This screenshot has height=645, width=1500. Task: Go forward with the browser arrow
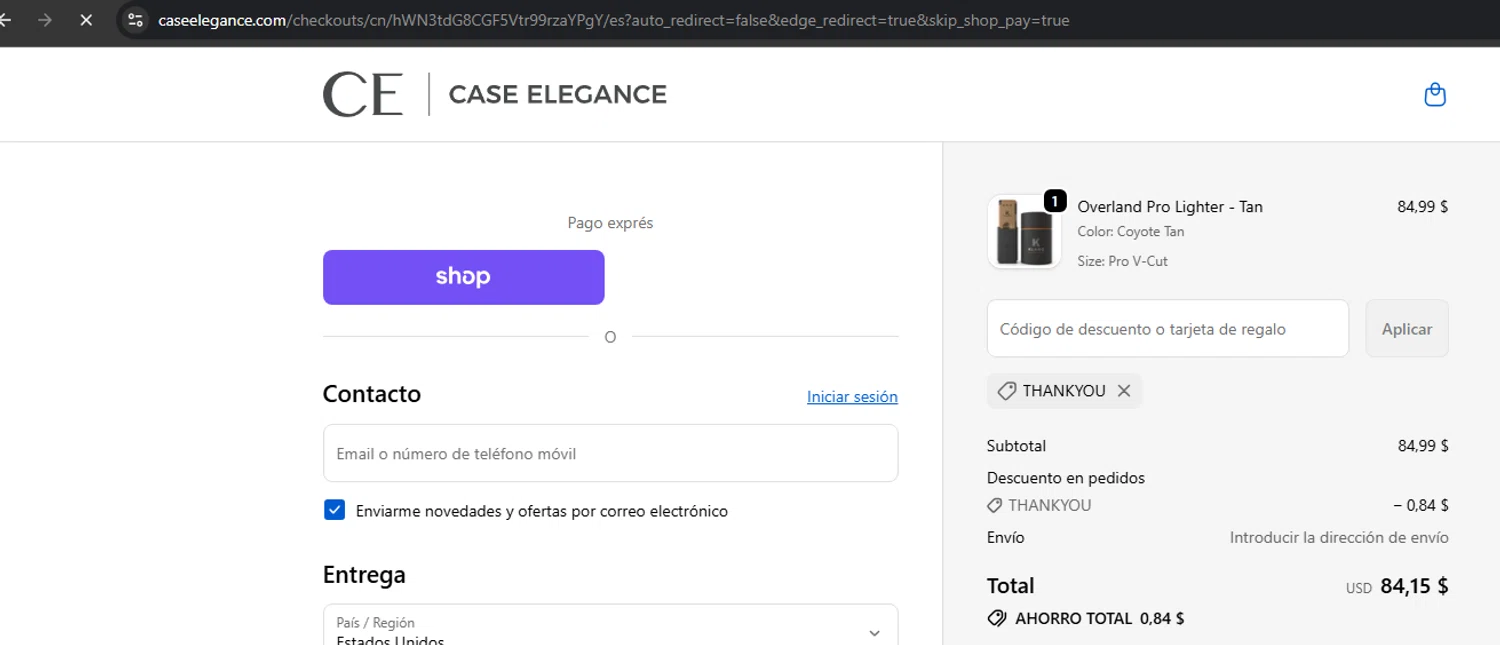(x=44, y=20)
